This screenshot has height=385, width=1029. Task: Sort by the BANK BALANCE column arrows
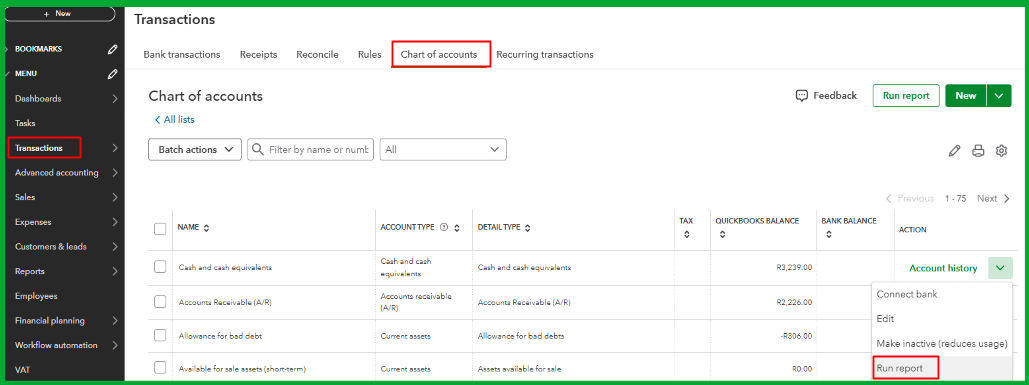click(x=829, y=234)
